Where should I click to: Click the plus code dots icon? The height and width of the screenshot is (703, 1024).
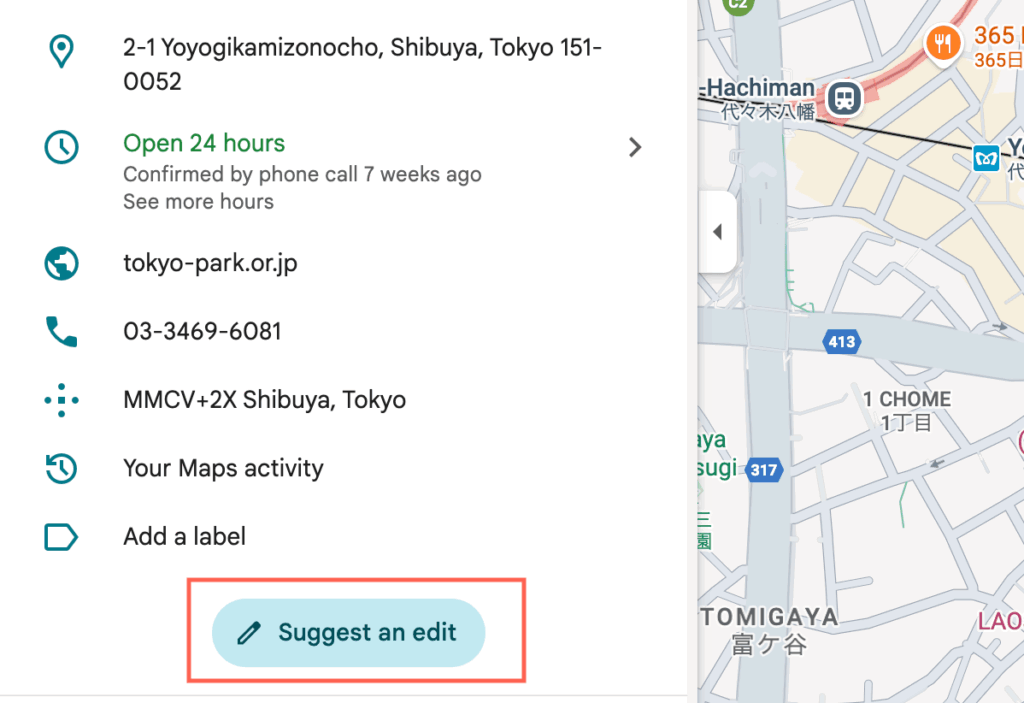click(x=61, y=400)
